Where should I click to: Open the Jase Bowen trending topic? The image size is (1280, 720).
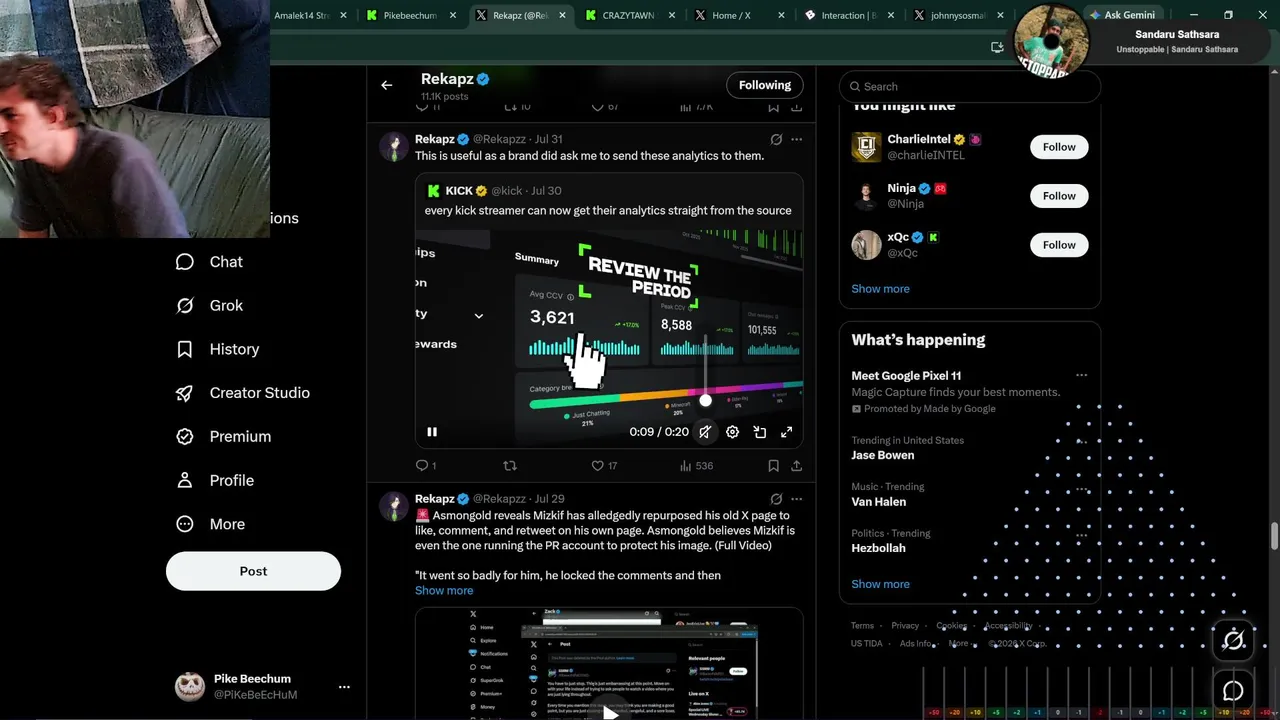[x=883, y=455]
